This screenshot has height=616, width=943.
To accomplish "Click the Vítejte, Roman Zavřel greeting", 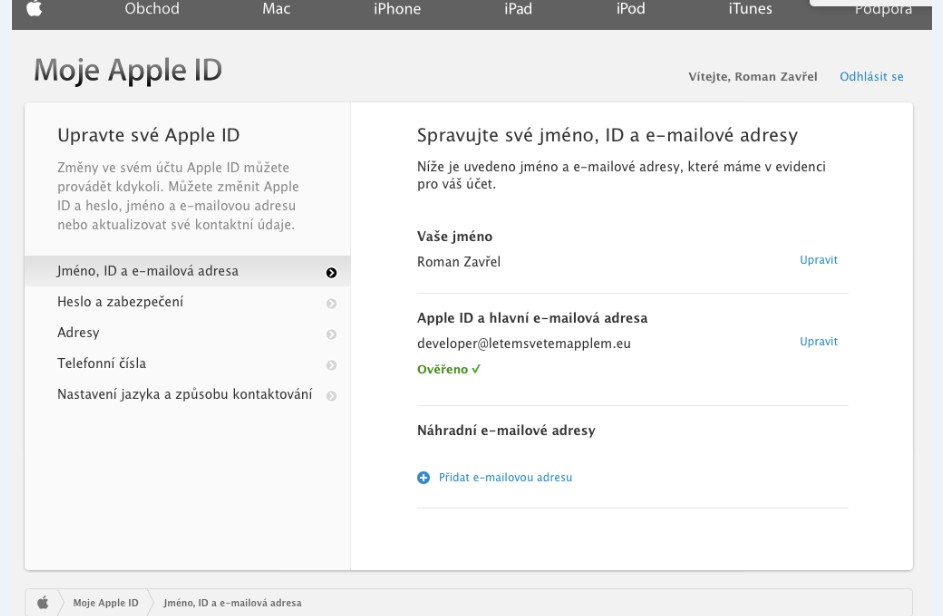I will point(753,76).
